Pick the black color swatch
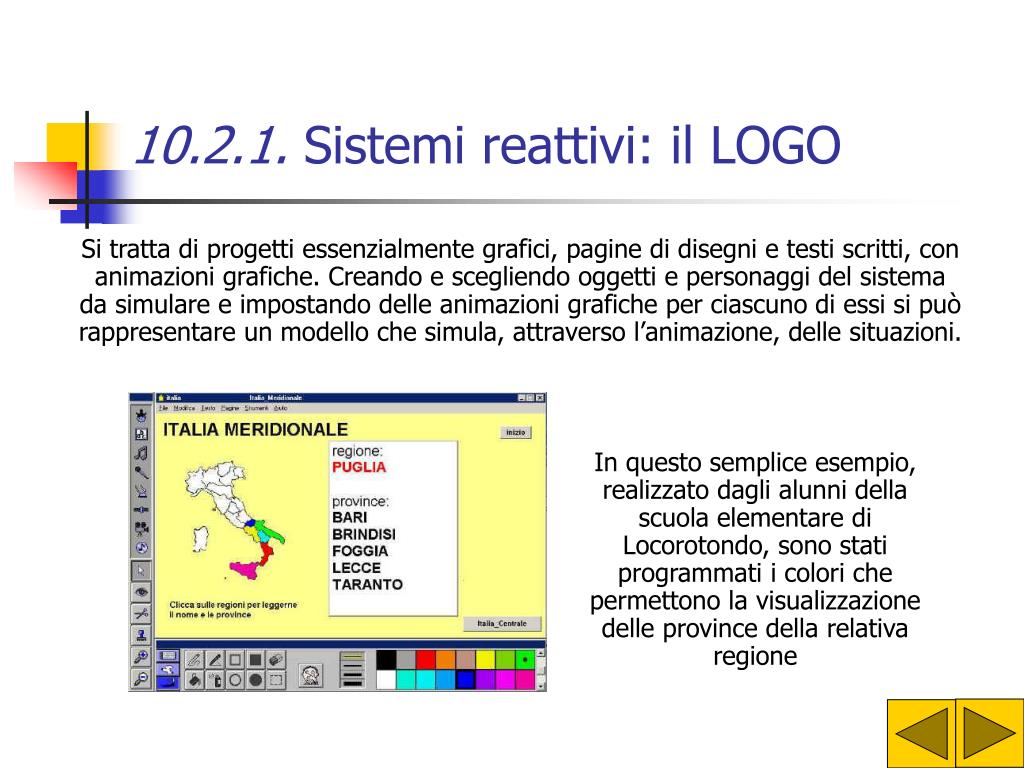Viewport: 1024px width, 768px height. pos(386,660)
